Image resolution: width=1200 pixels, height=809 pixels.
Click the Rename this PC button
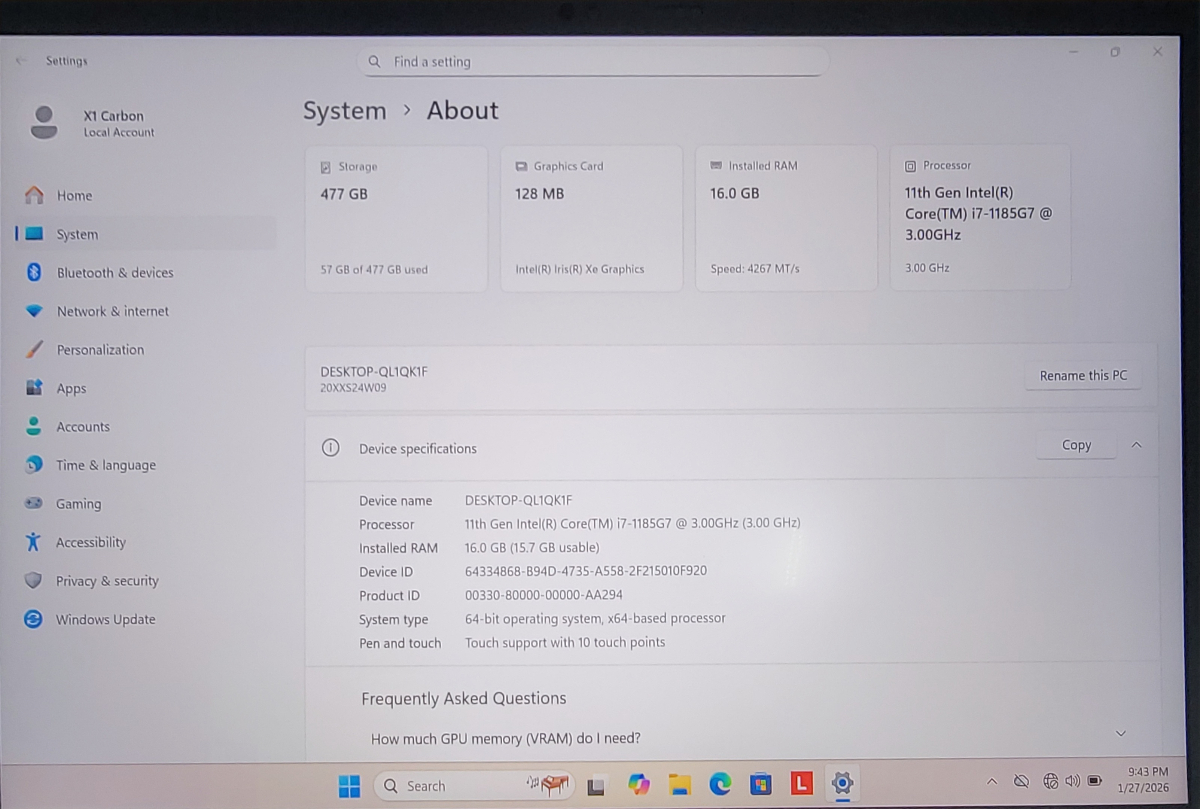coord(1083,375)
